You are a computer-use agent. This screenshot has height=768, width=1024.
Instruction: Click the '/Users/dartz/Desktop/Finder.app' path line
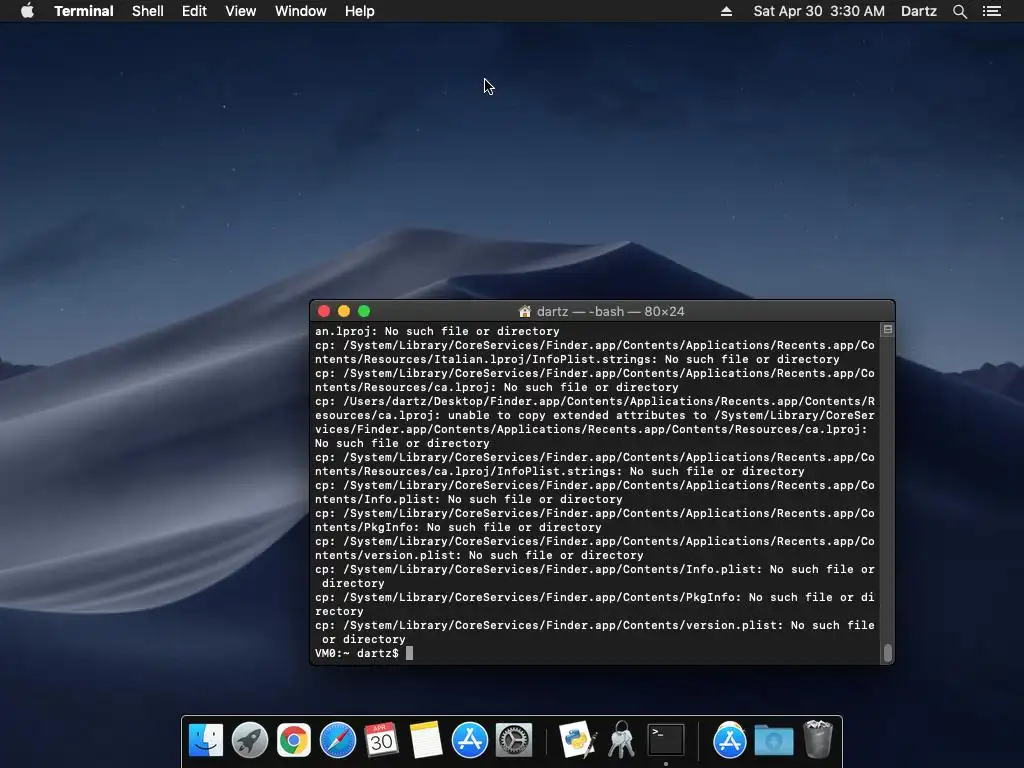(594, 401)
